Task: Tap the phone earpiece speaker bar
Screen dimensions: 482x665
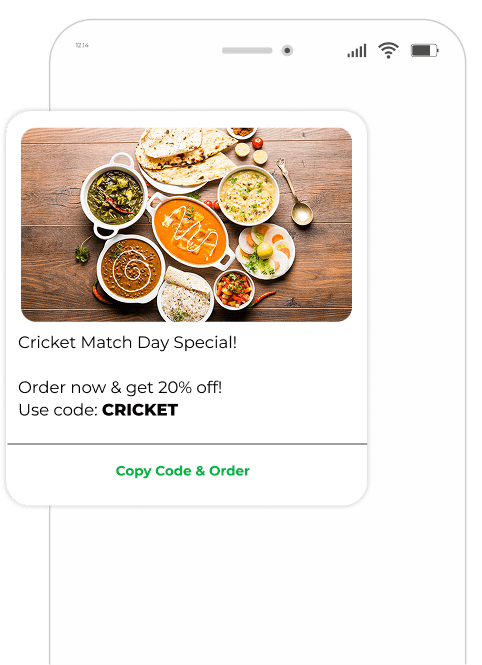Action: click(247, 50)
